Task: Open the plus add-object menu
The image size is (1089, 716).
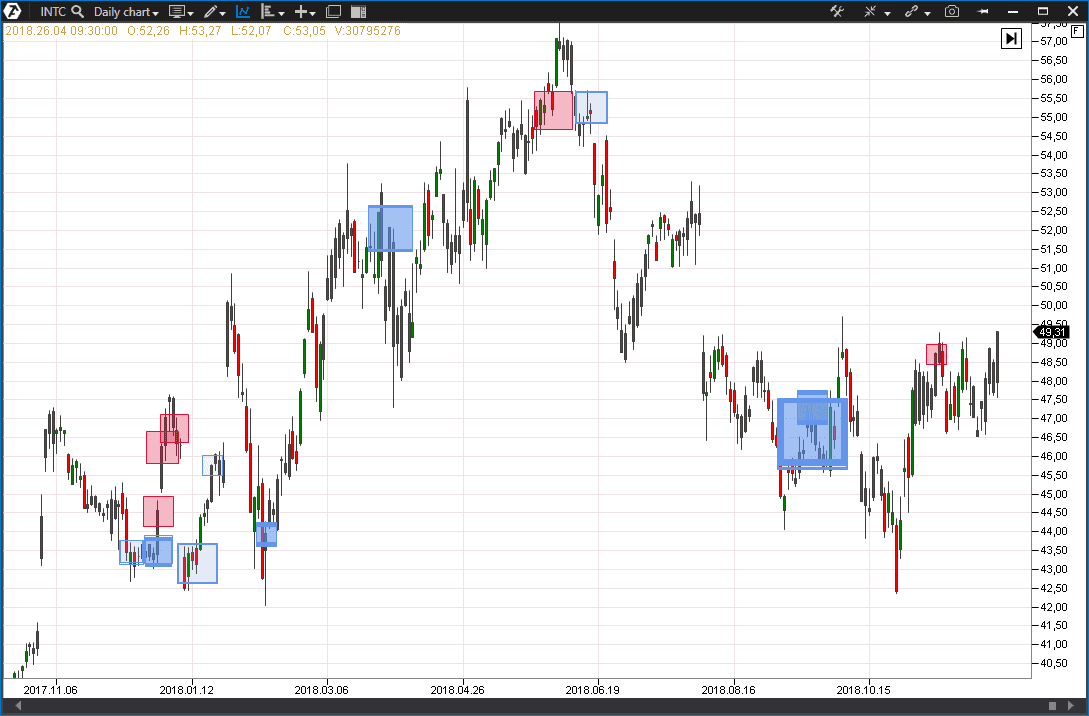Action: click(x=305, y=12)
